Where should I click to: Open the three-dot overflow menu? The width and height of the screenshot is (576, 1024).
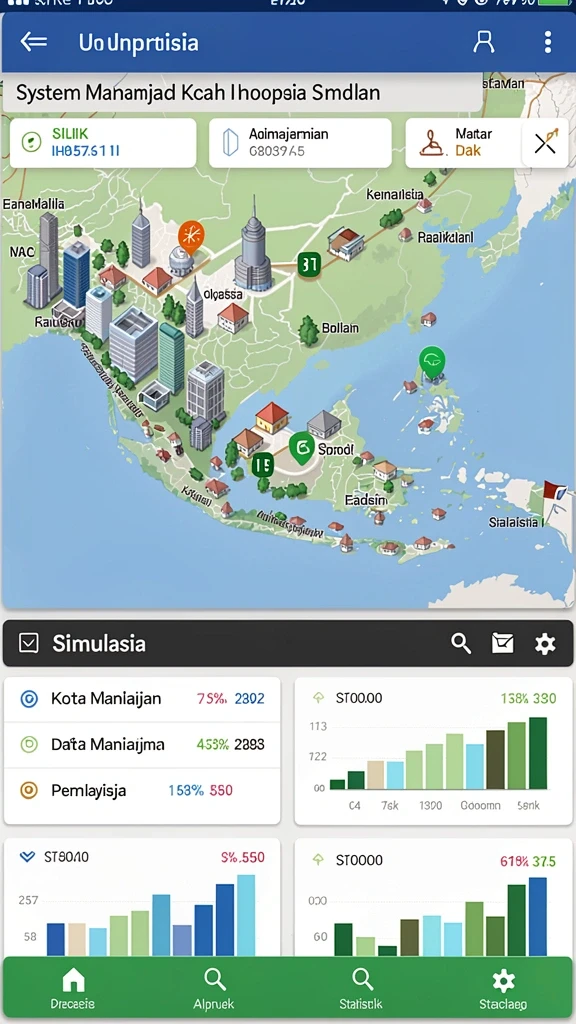[547, 42]
